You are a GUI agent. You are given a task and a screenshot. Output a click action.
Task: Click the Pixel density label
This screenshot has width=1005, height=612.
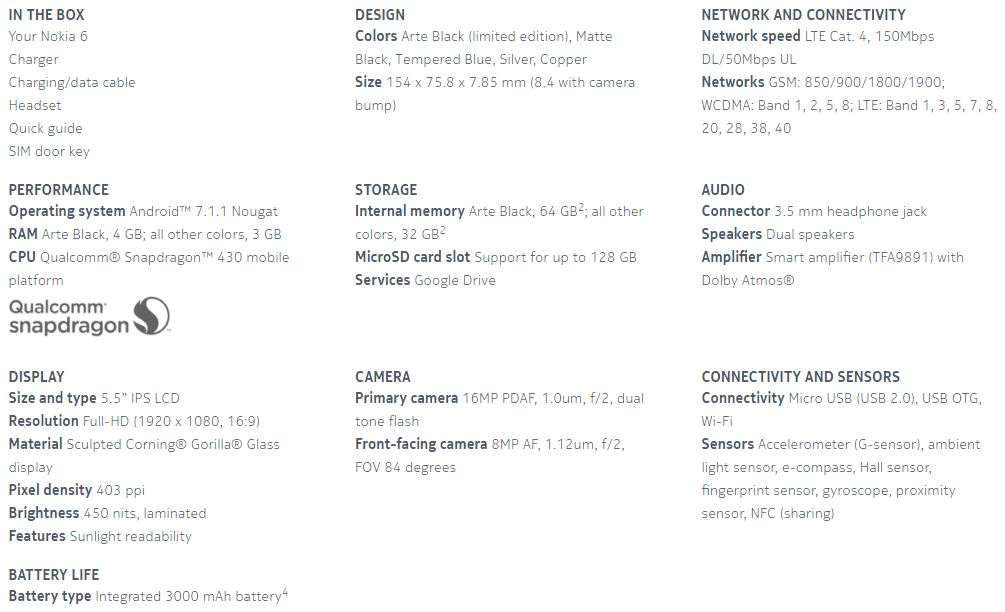(50, 490)
